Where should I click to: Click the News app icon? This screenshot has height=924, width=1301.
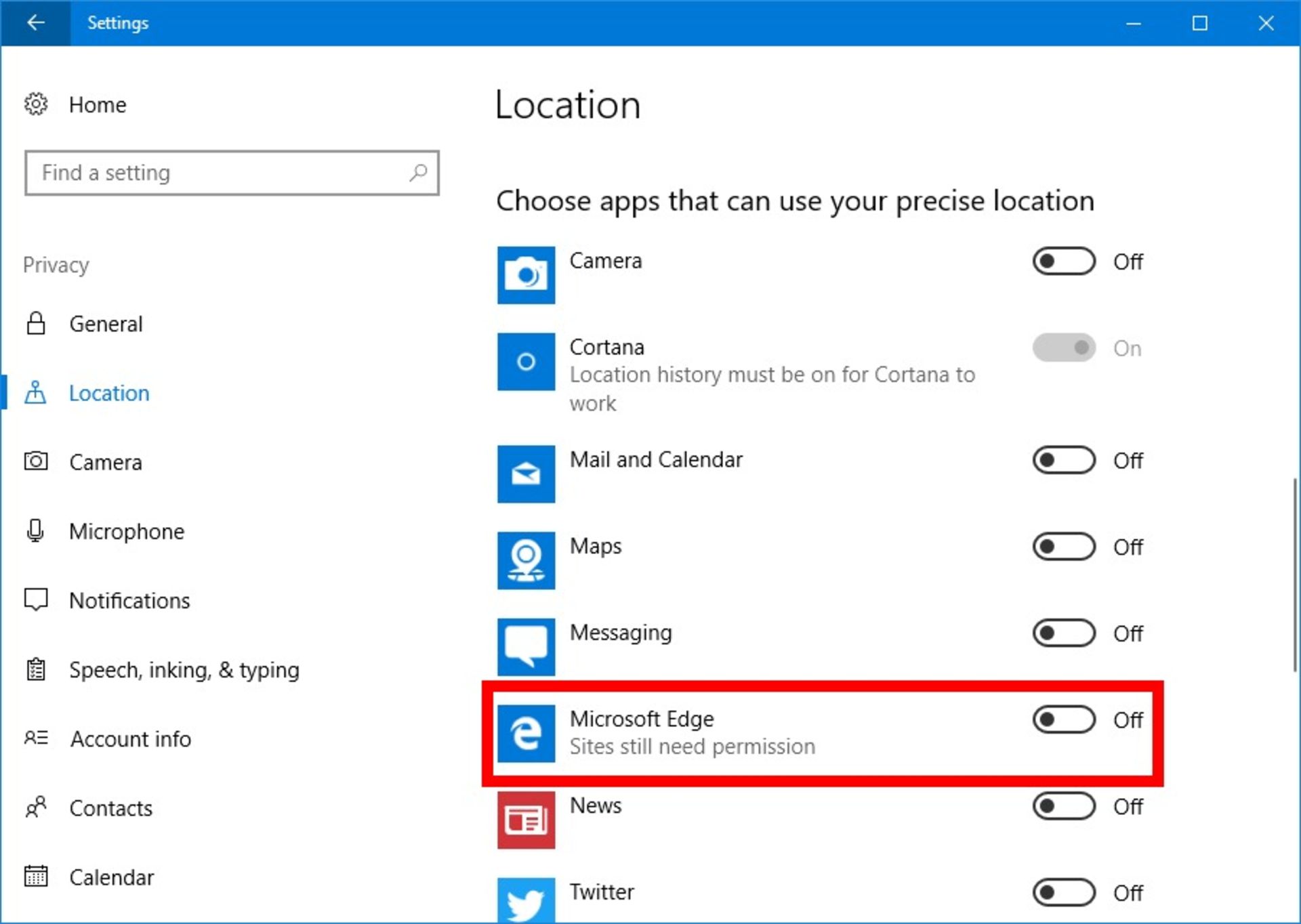coord(526,820)
